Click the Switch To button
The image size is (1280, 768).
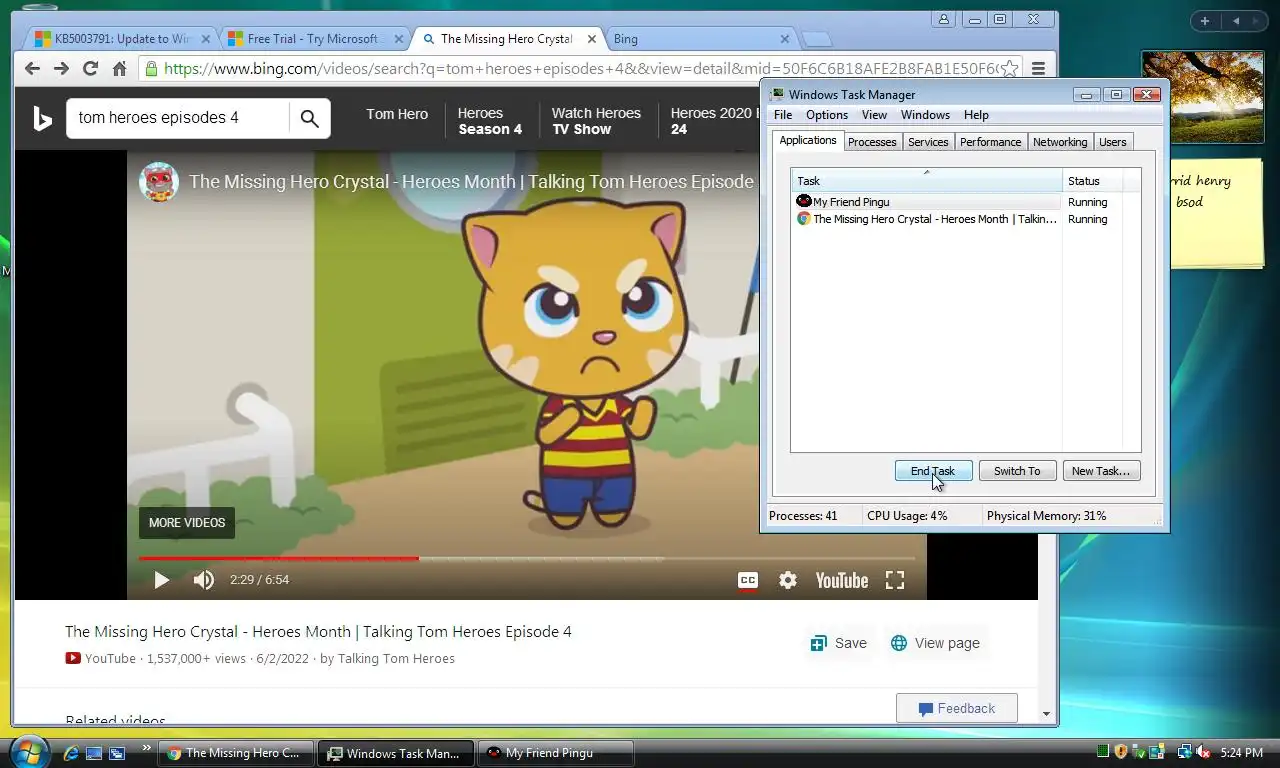click(1017, 471)
